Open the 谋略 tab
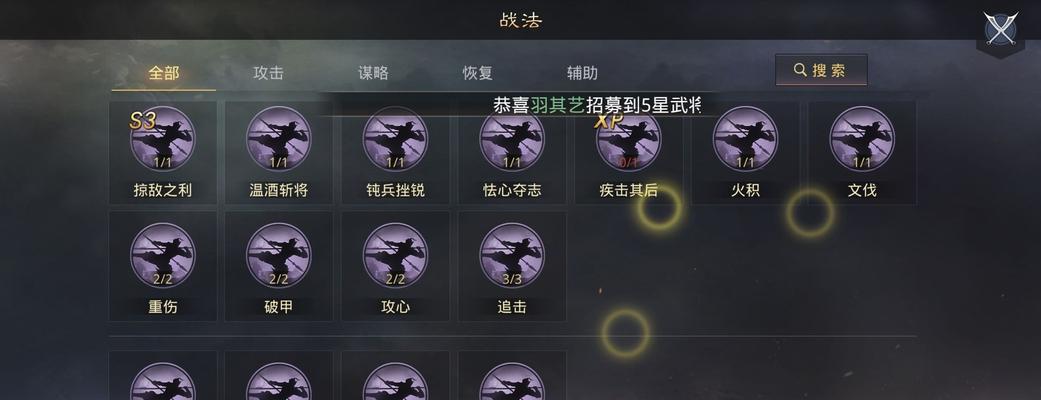Image resolution: width=1041 pixels, height=400 pixels. (373, 73)
